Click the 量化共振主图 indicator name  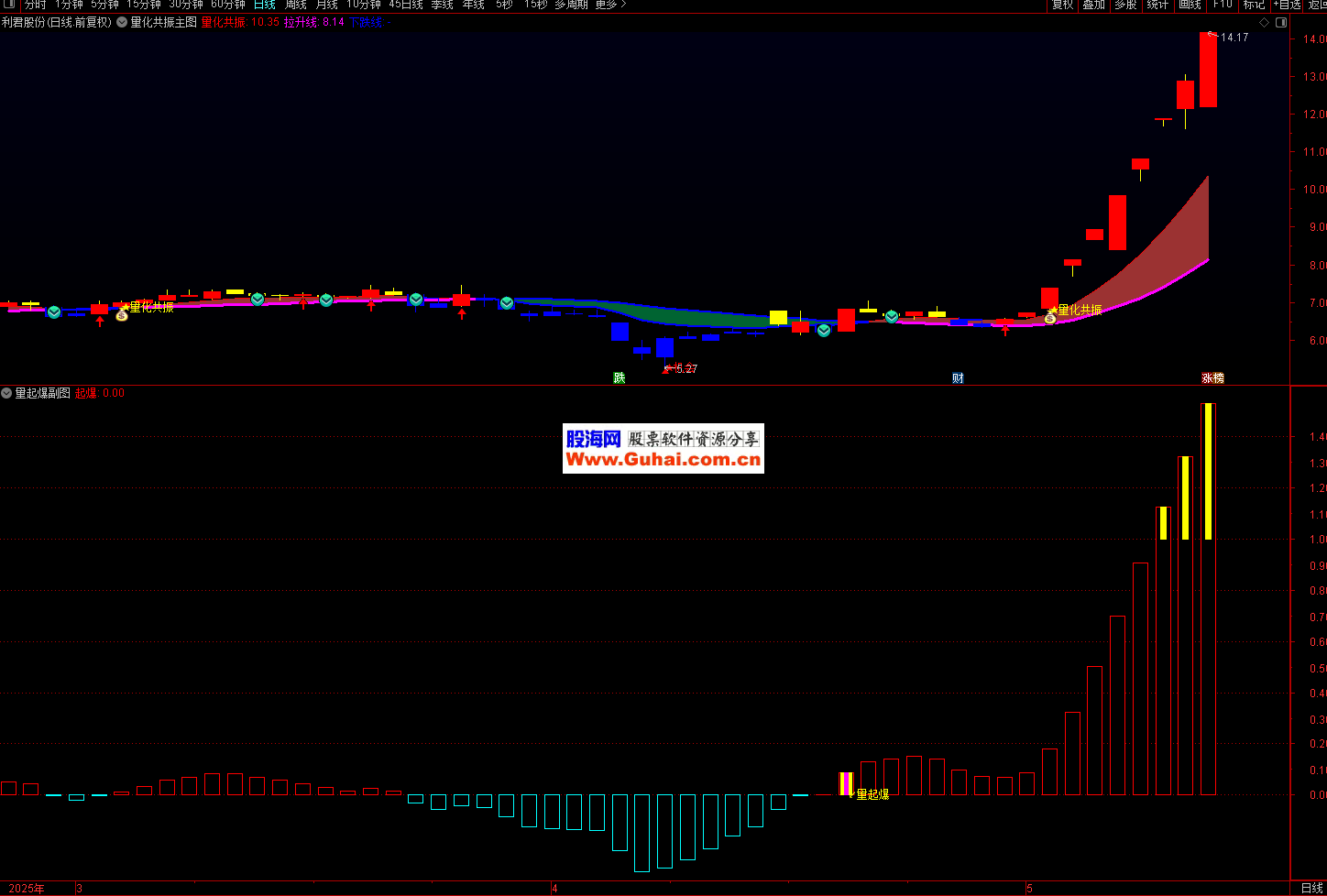click(x=163, y=22)
